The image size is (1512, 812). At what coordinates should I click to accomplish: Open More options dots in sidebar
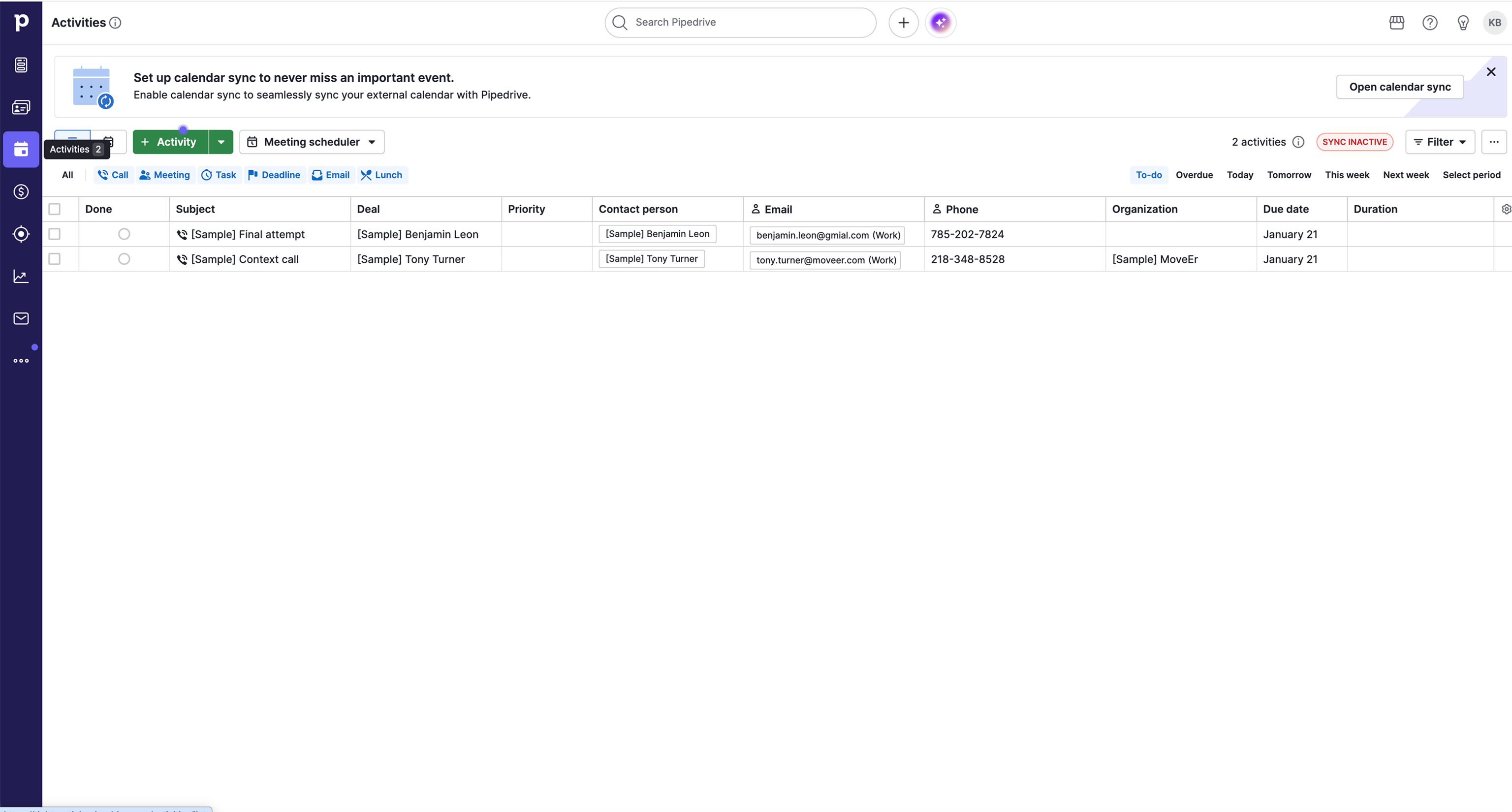click(x=21, y=361)
